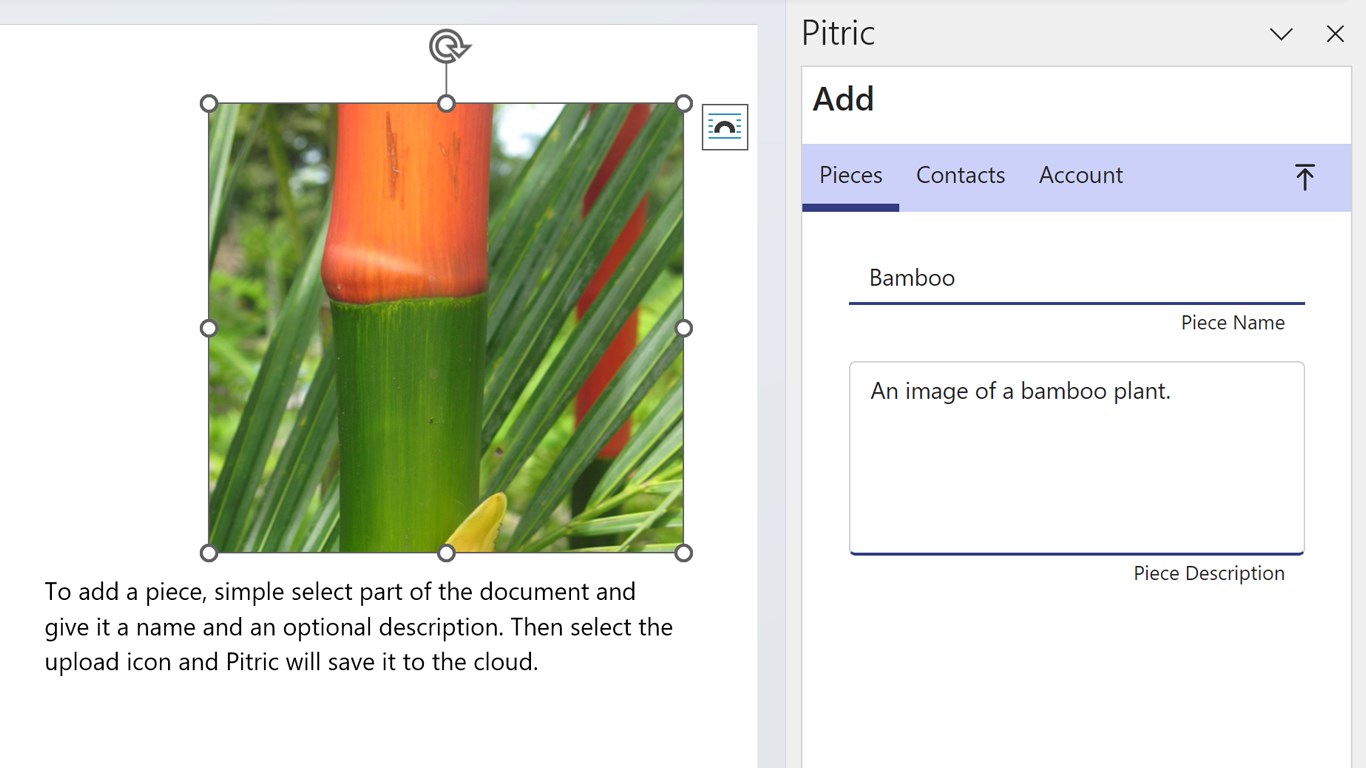Click the left-middle resize handle of image
The image size is (1366, 768).
tap(209, 328)
